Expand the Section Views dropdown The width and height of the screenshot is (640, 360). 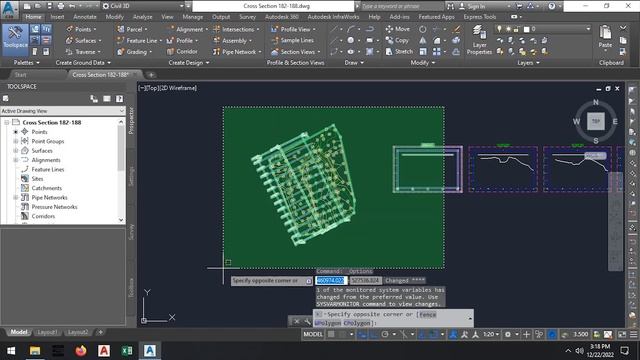pos(319,52)
